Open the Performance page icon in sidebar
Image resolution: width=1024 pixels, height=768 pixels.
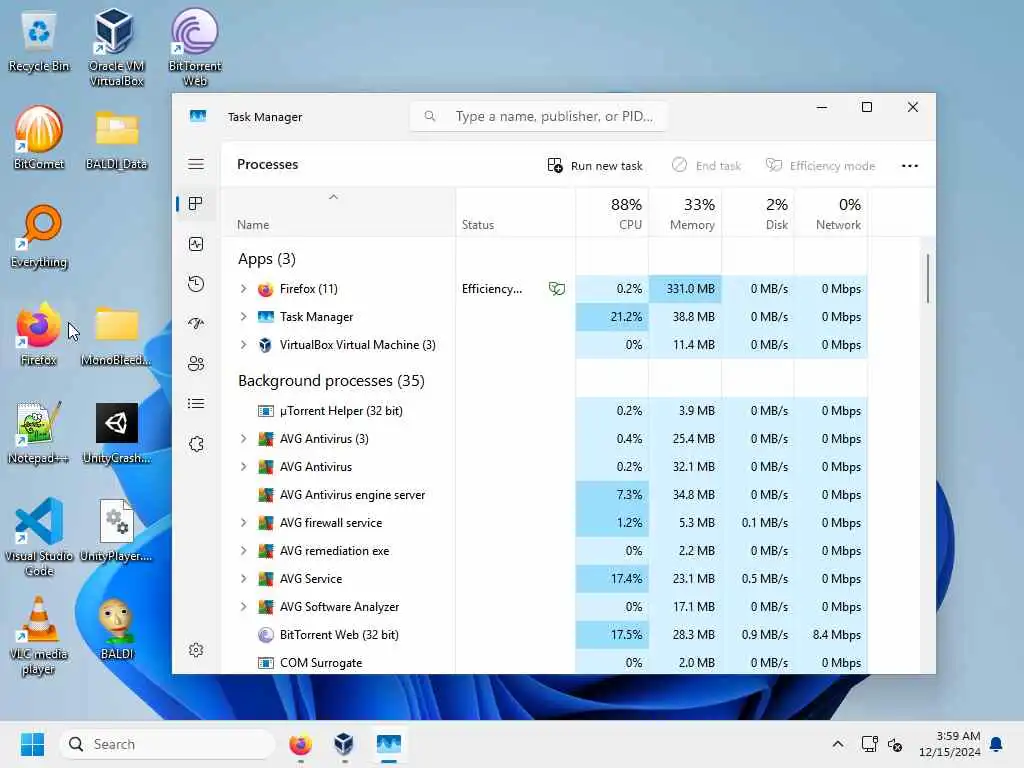click(196, 244)
